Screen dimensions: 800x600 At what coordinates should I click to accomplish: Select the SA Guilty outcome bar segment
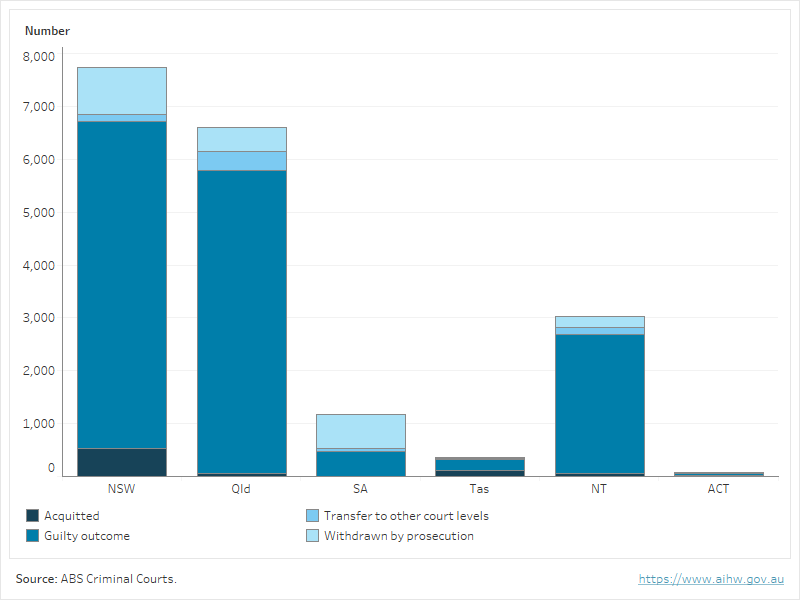click(x=361, y=463)
